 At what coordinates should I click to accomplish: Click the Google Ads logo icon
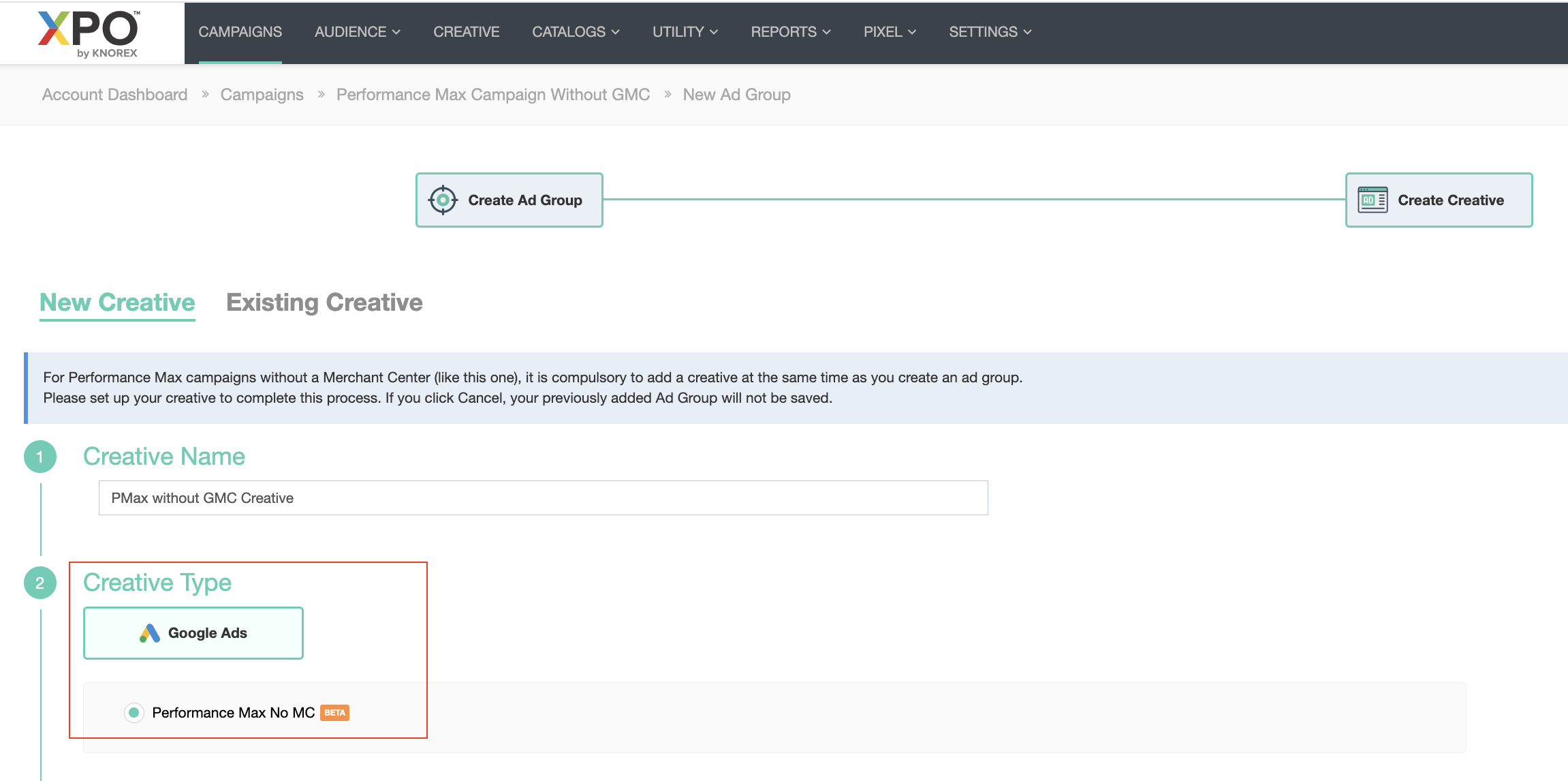click(x=150, y=633)
